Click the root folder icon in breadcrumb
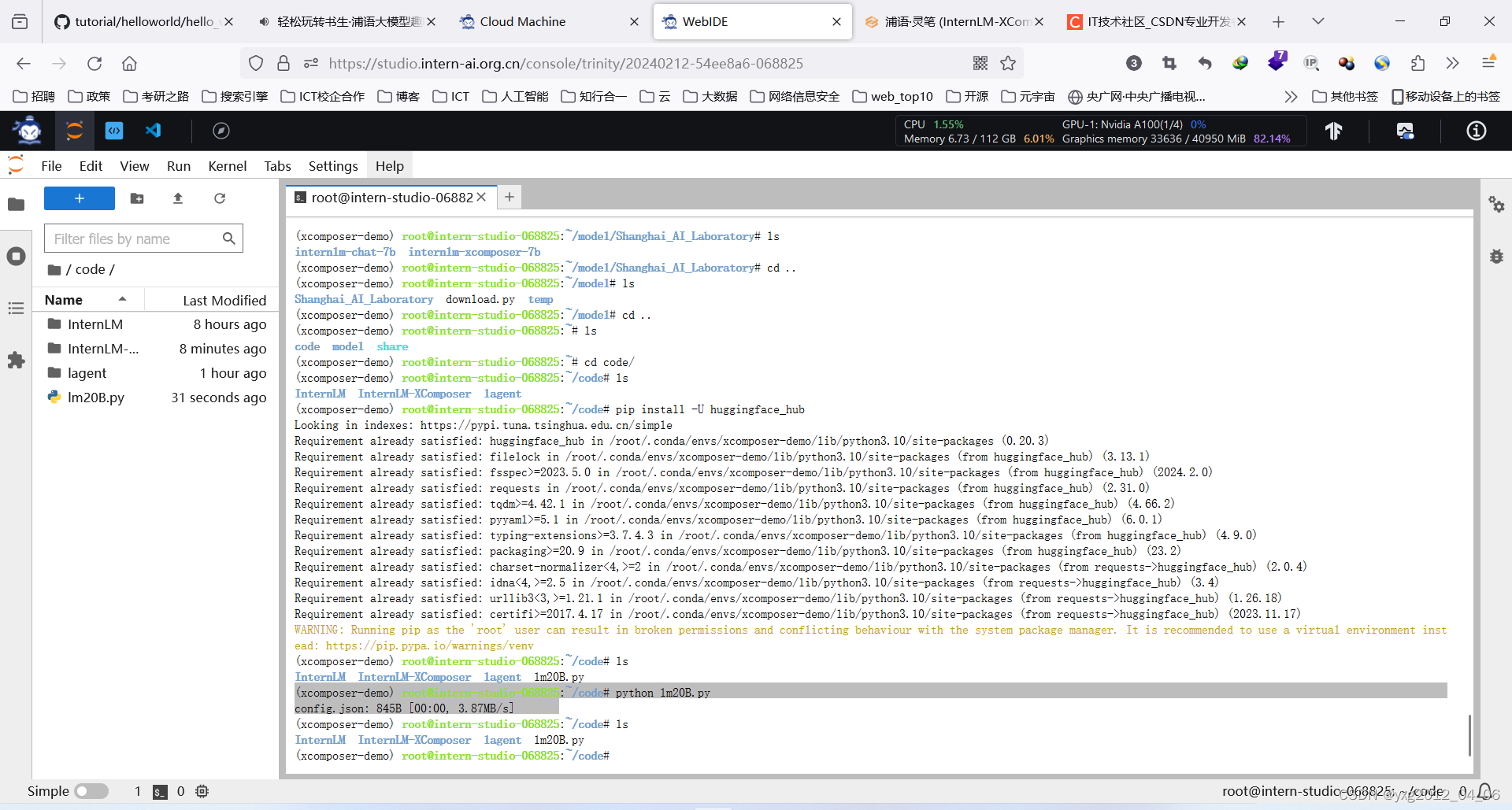 [54, 270]
